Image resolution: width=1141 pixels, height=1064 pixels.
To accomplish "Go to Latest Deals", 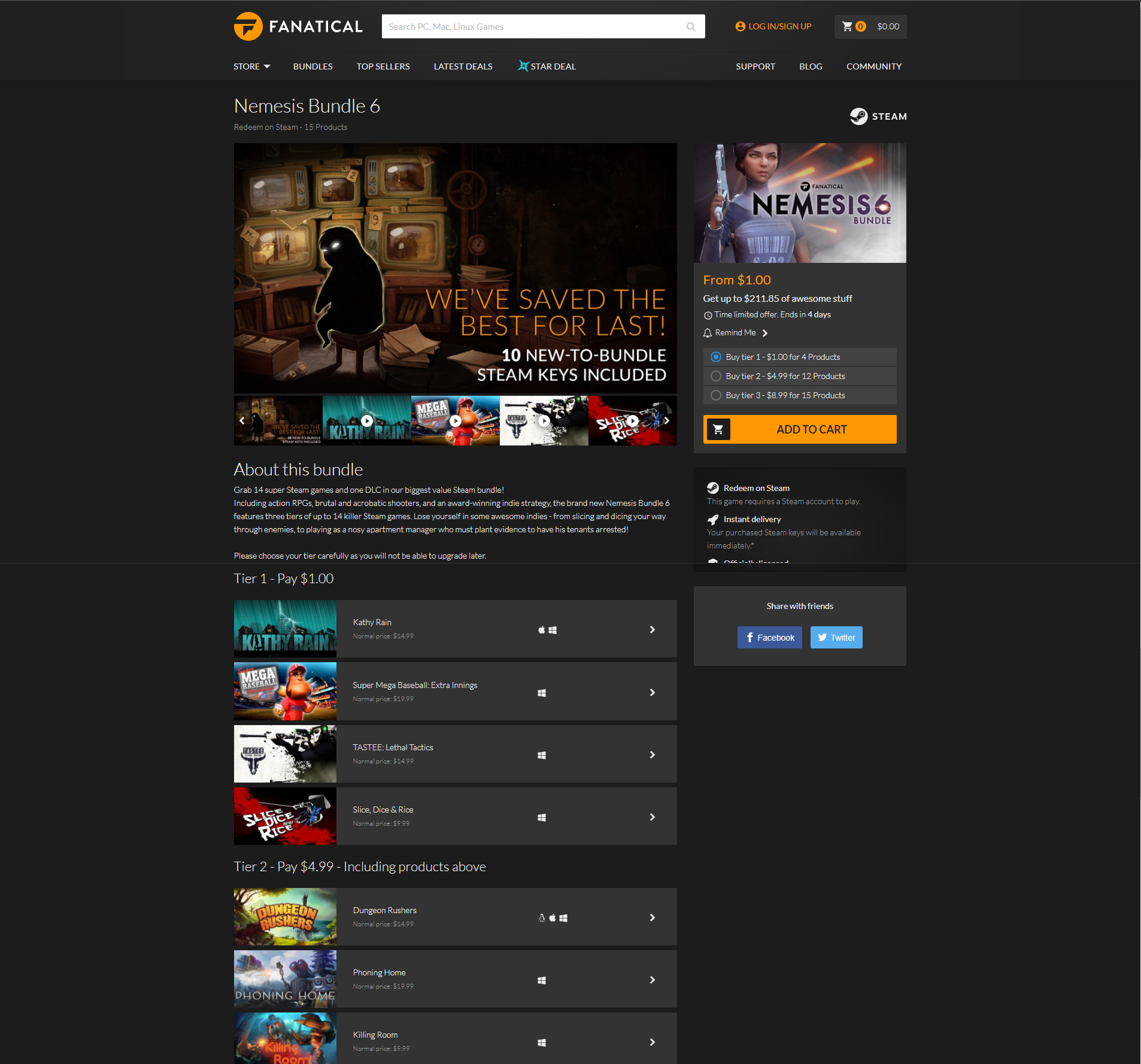I will point(463,66).
